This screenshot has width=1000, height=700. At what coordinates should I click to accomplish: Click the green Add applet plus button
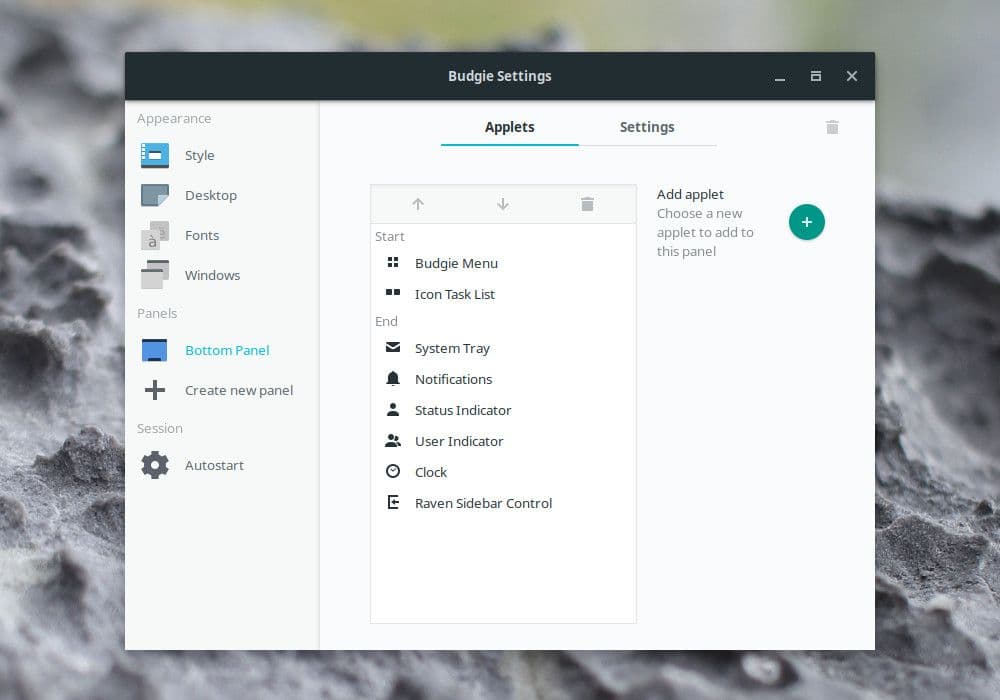click(806, 222)
